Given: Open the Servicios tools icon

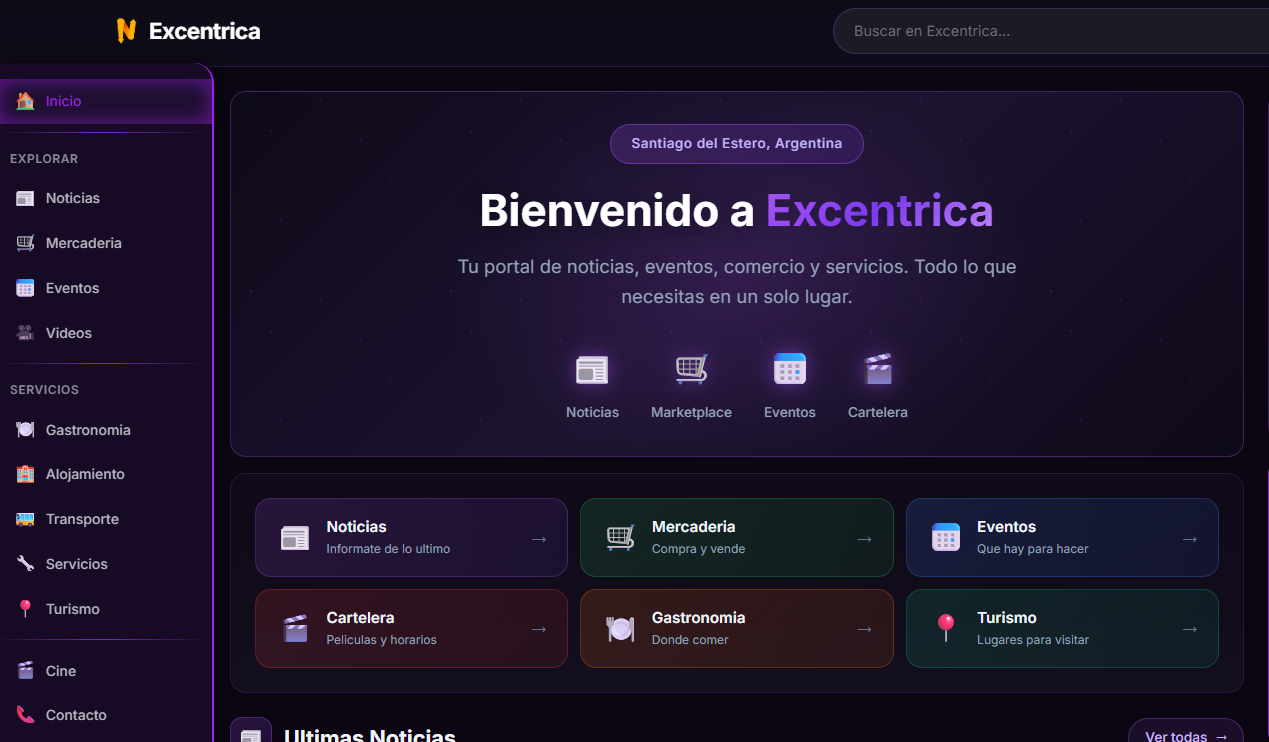Looking at the screenshot, I should tap(24, 563).
